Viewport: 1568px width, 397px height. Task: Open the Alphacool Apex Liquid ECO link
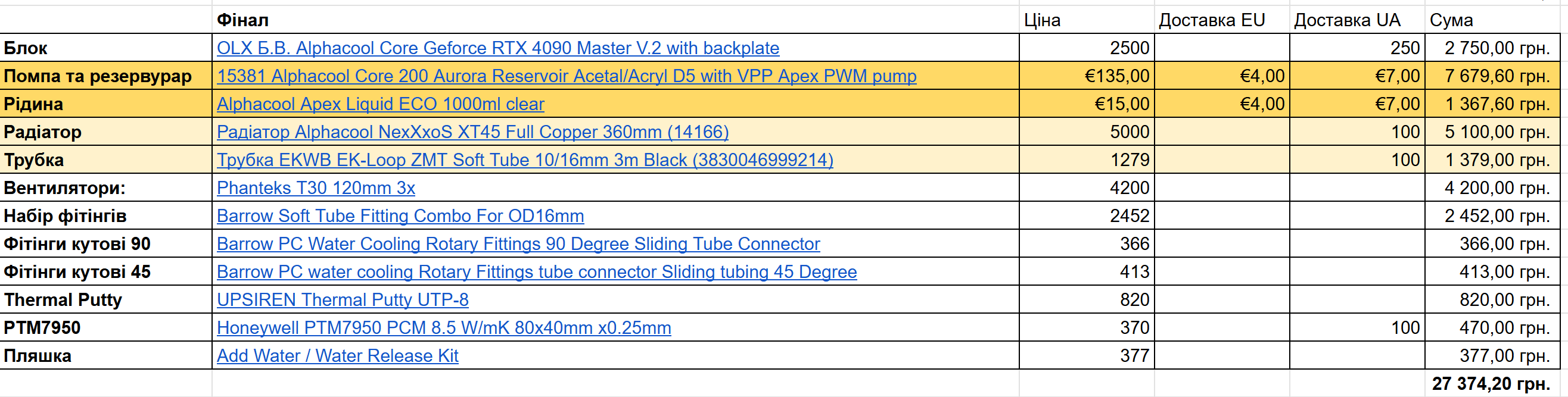tap(381, 104)
